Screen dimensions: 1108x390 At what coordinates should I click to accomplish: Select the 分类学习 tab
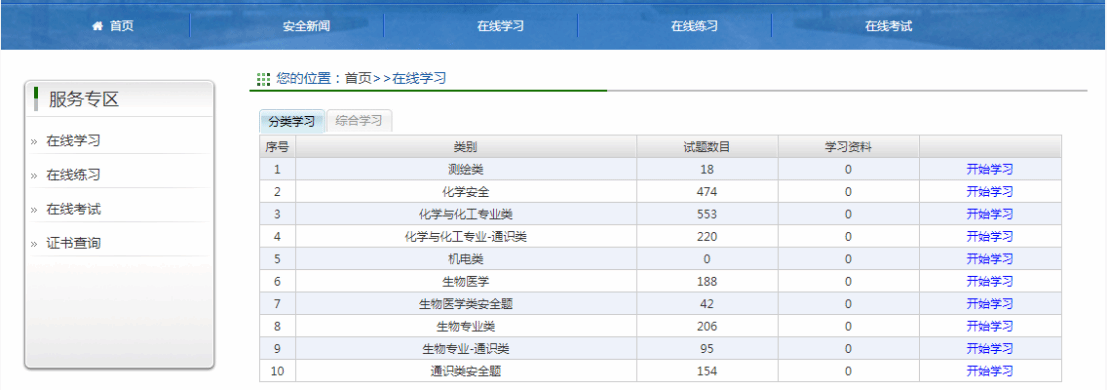pyautogui.click(x=292, y=121)
